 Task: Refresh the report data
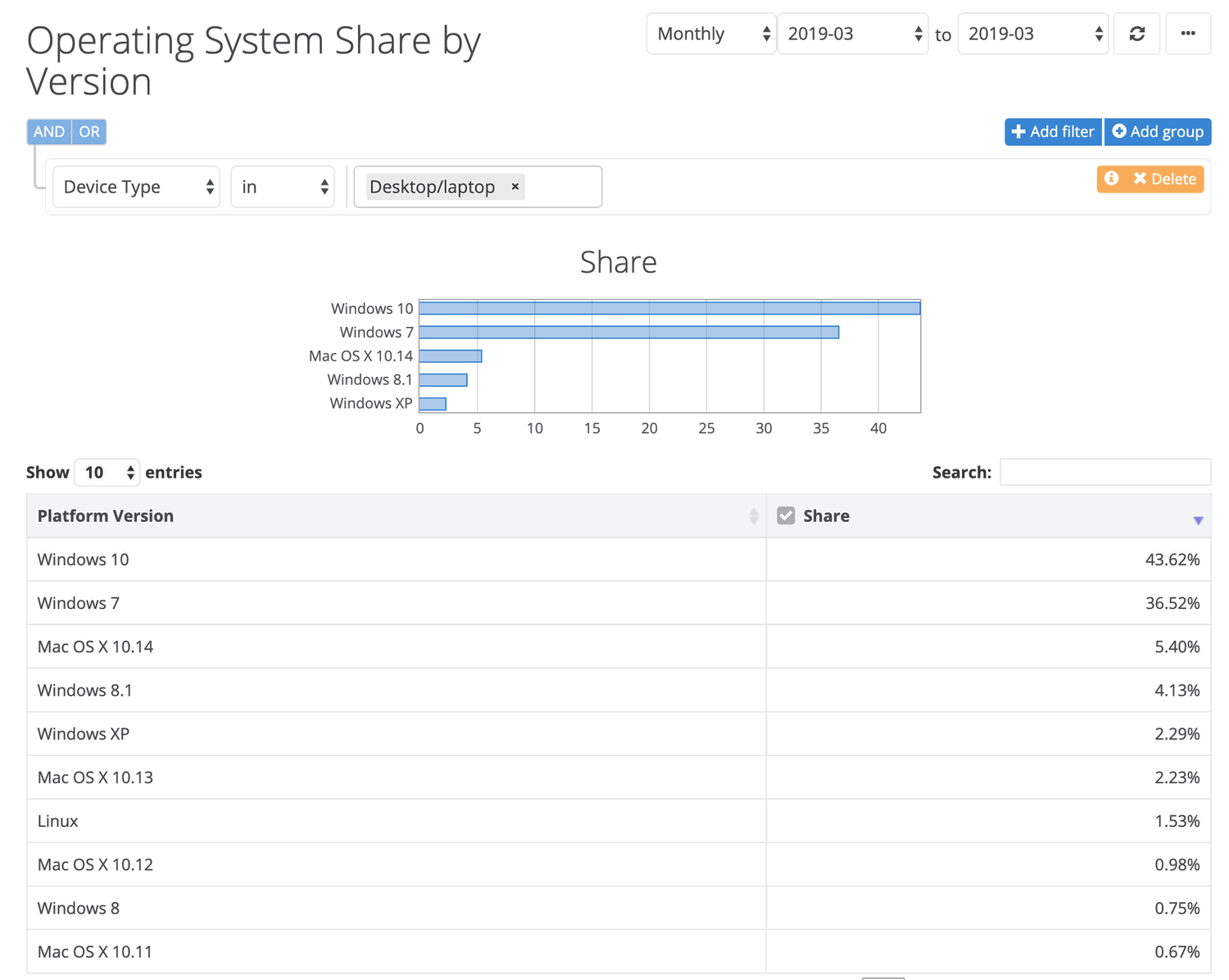tap(1136, 34)
